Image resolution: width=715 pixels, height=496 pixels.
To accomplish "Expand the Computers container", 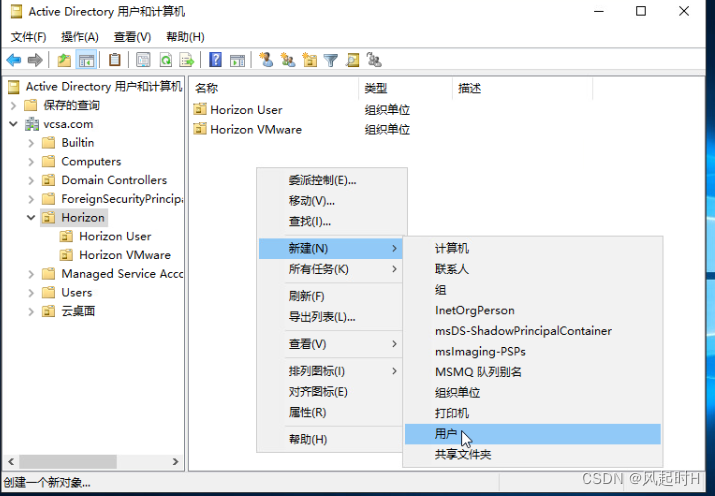I will pyautogui.click(x=31, y=162).
